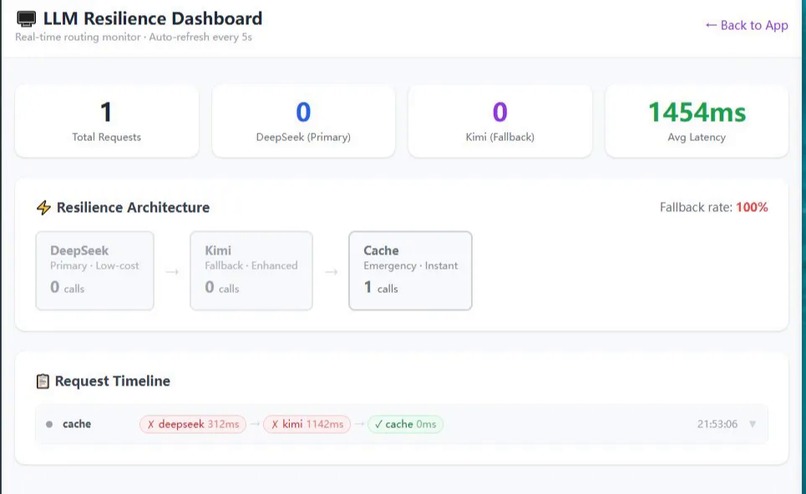Click the clipboard icon beside Request Timeline

43,381
